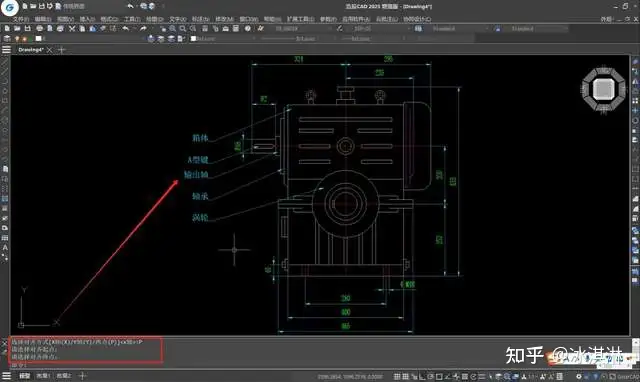The width and height of the screenshot is (640, 382).
Task: Close the command line panel
Action: coord(4,343)
